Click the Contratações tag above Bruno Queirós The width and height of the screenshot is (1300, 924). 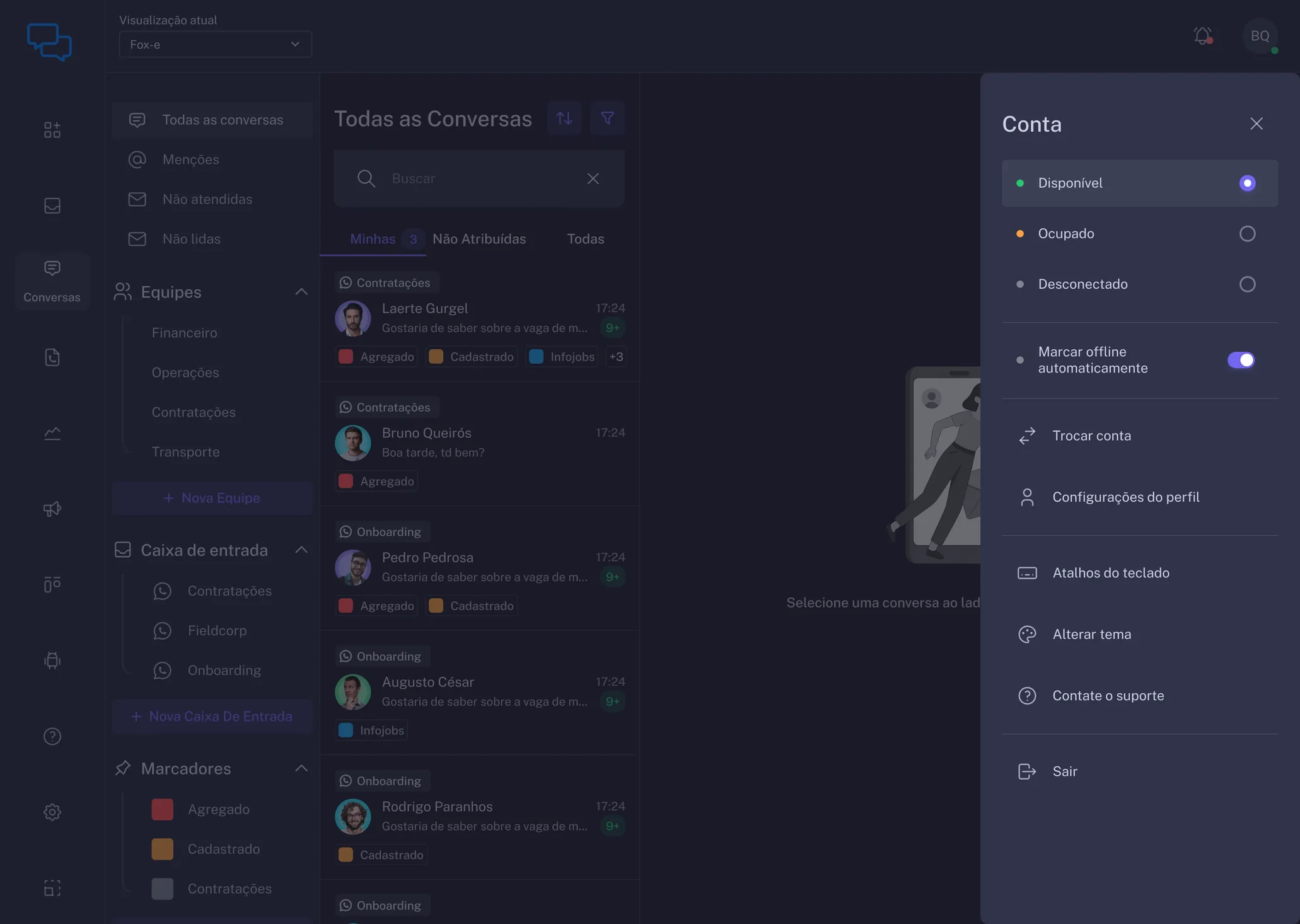click(x=386, y=407)
